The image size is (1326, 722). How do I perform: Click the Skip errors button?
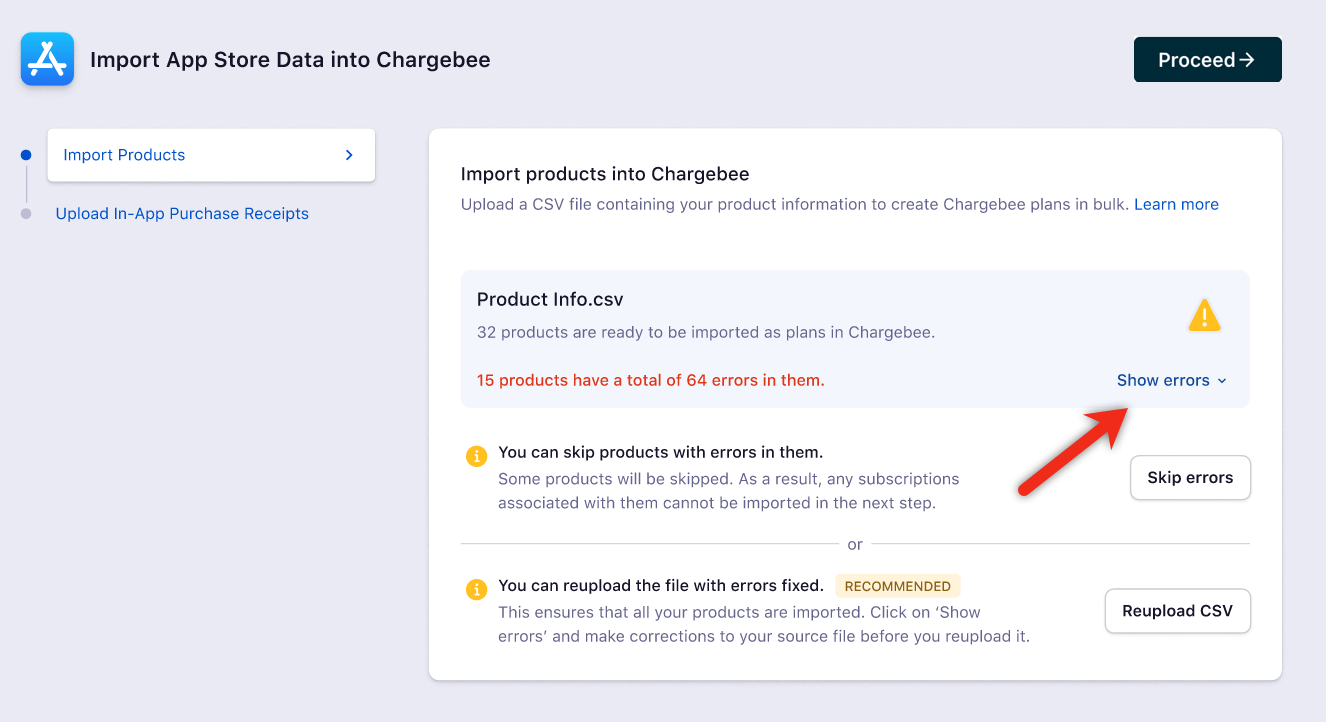click(x=1190, y=478)
